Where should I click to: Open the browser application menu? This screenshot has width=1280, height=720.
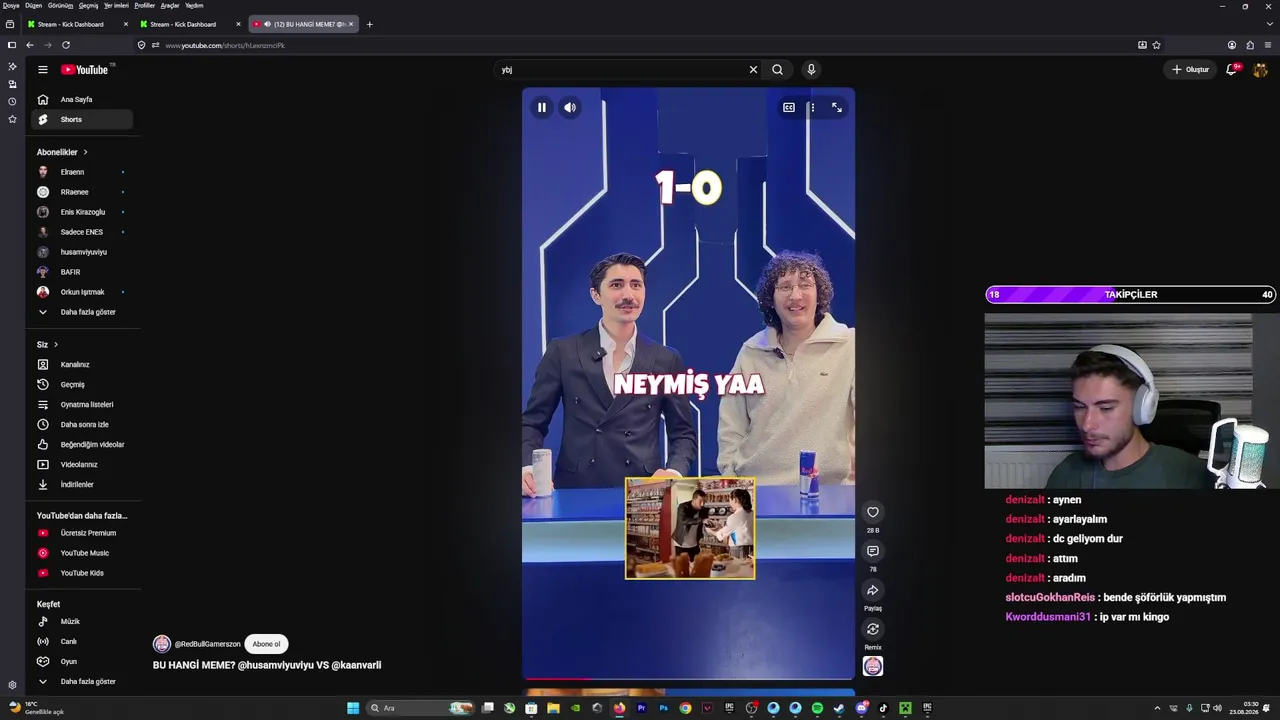pos(1268,45)
